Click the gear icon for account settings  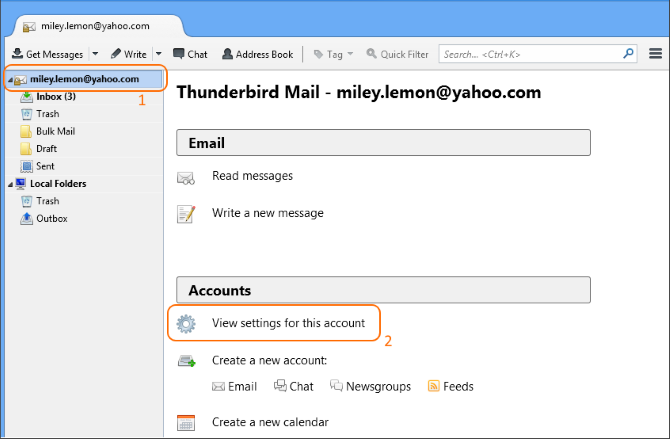click(x=186, y=324)
